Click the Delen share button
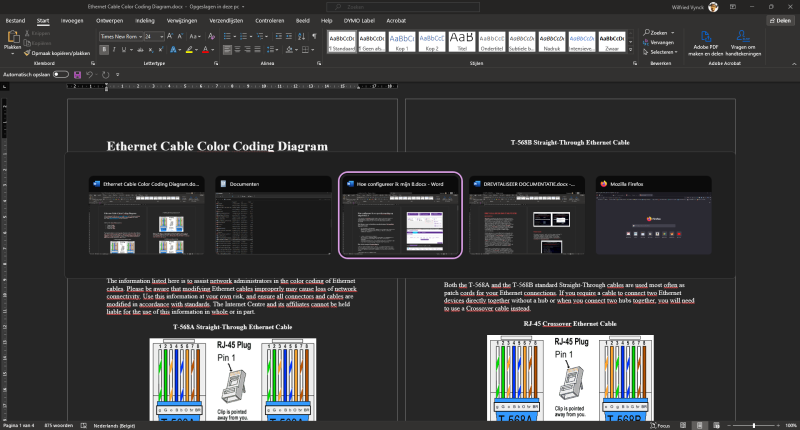 pos(780,20)
